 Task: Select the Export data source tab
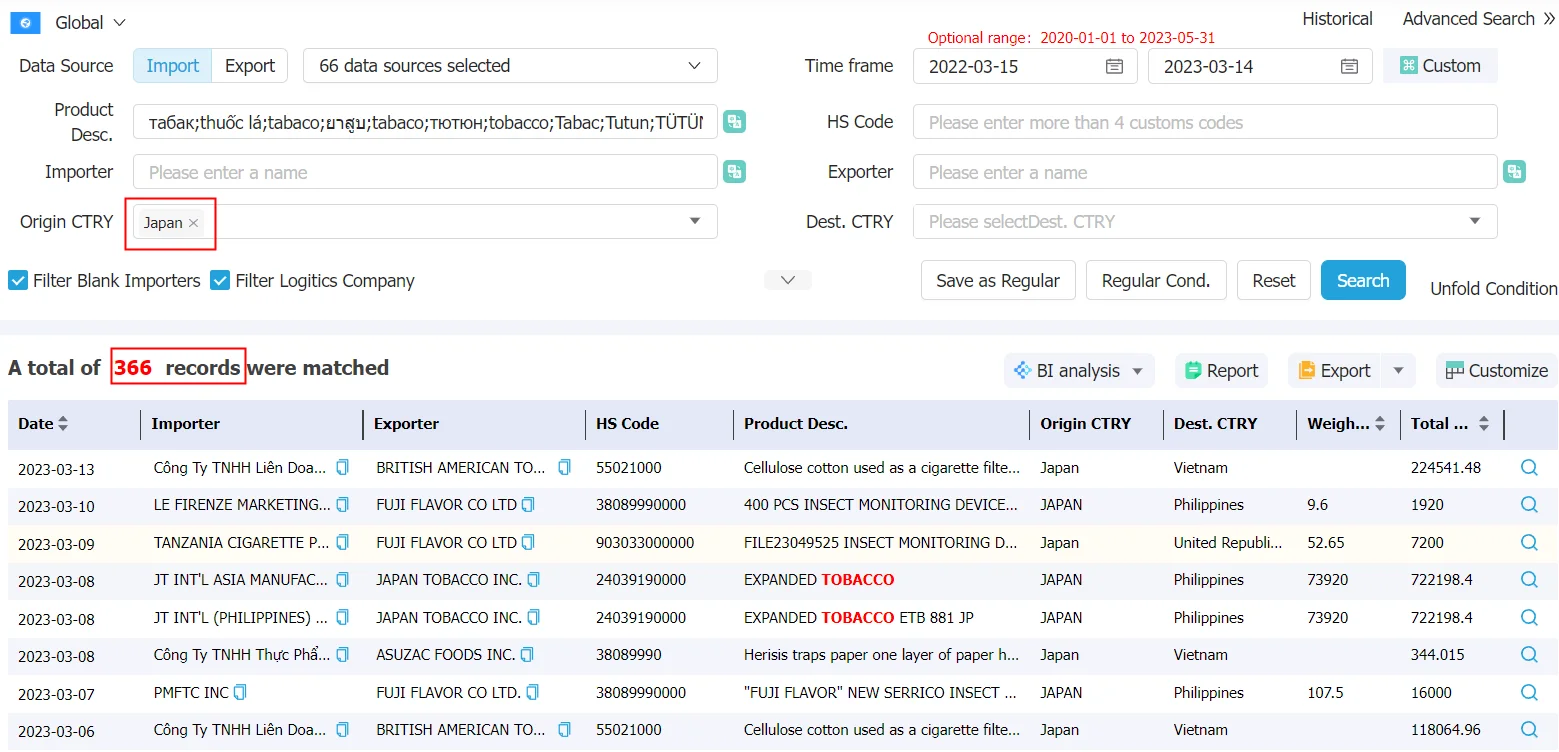click(x=250, y=66)
